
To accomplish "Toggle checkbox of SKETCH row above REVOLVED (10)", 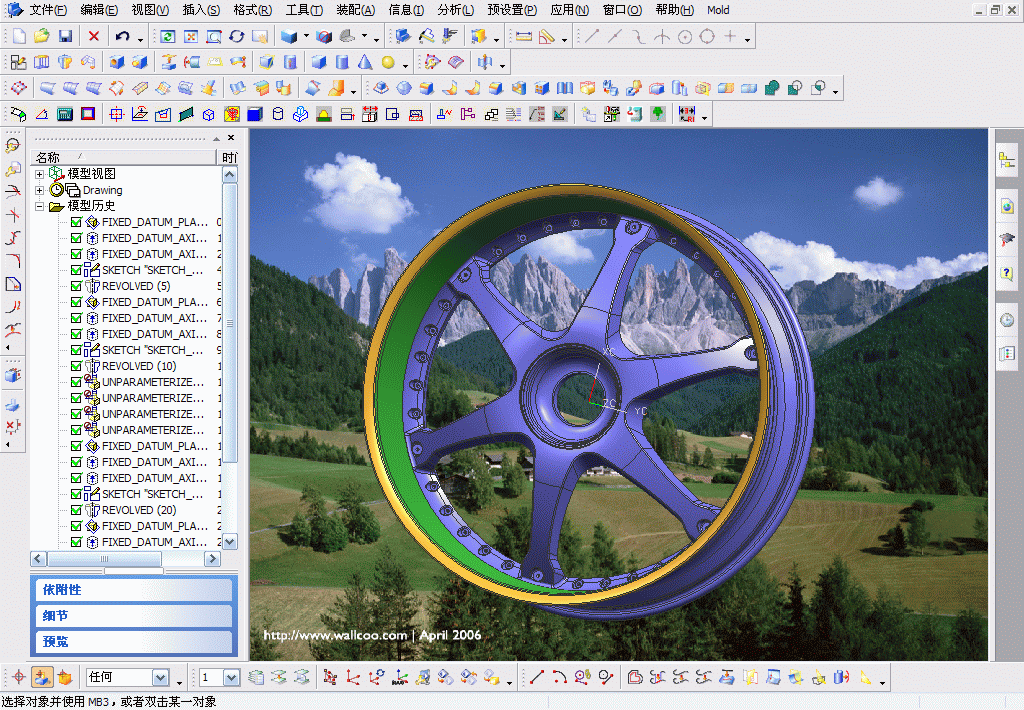I will (76, 350).
